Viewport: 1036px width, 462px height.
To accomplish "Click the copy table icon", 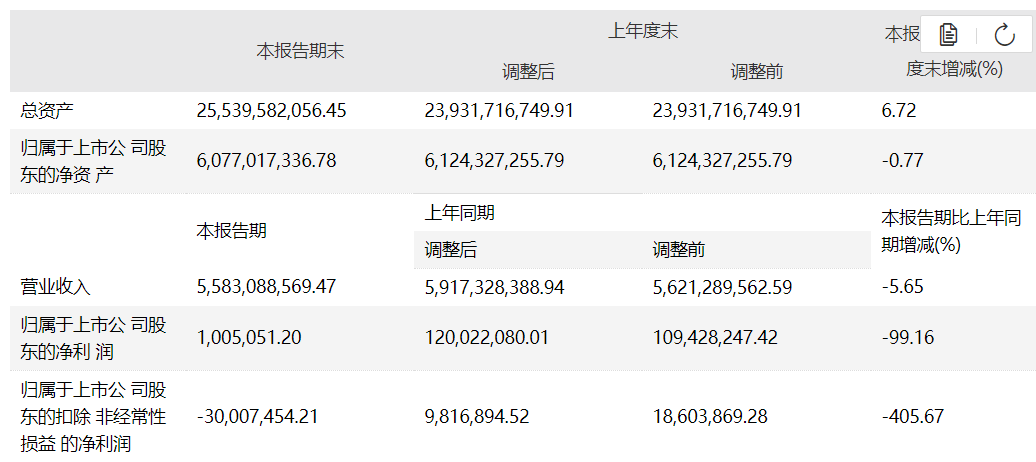I will (x=948, y=35).
